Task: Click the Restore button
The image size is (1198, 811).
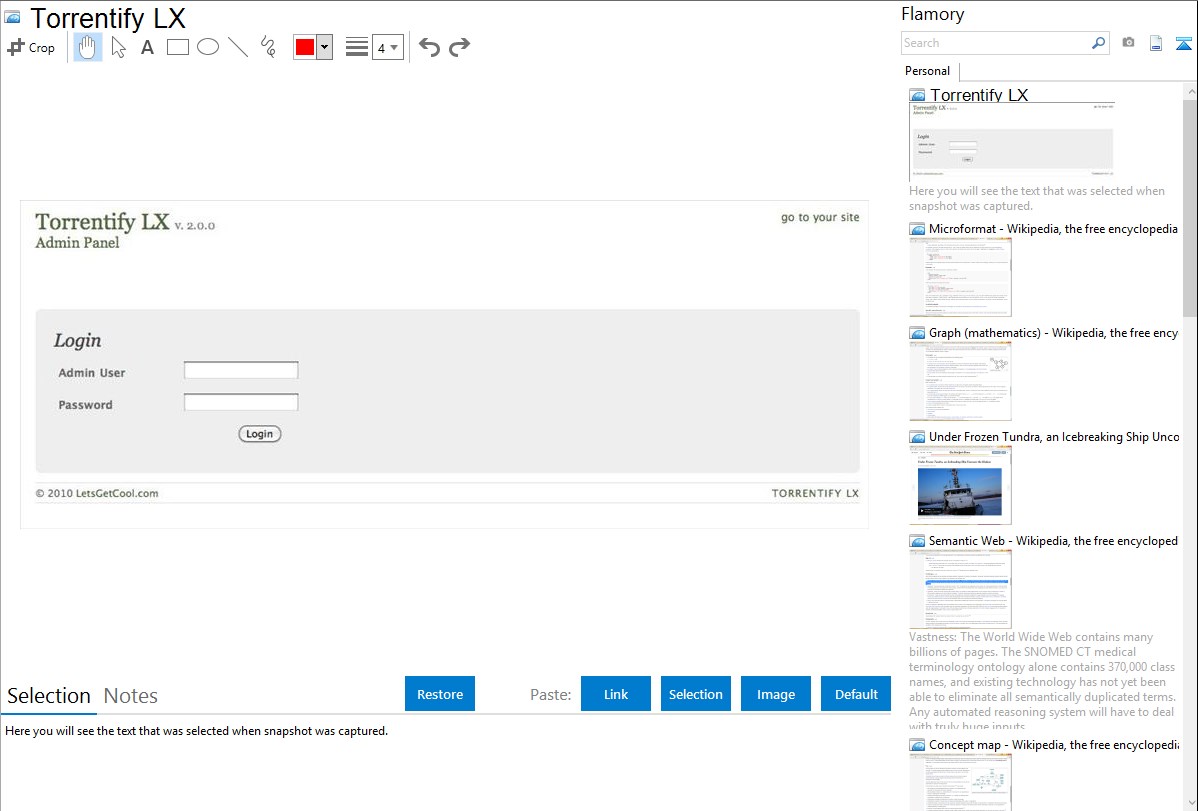Action: [x=440, y=694]
